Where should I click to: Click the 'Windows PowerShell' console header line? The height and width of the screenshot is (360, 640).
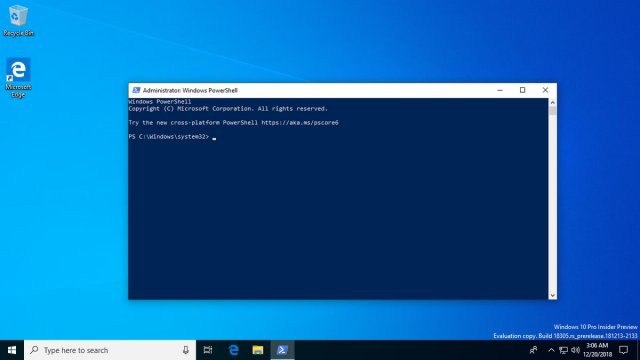tap(160, 102)
